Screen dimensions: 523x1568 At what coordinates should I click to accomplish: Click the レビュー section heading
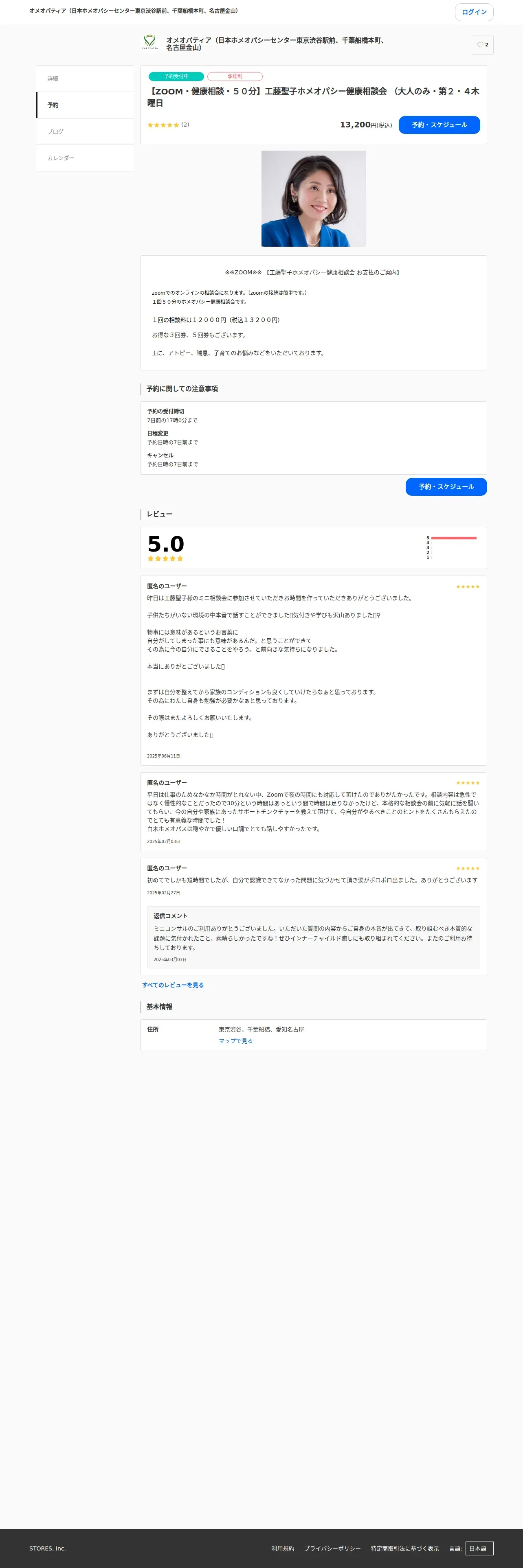coord(159,514)
